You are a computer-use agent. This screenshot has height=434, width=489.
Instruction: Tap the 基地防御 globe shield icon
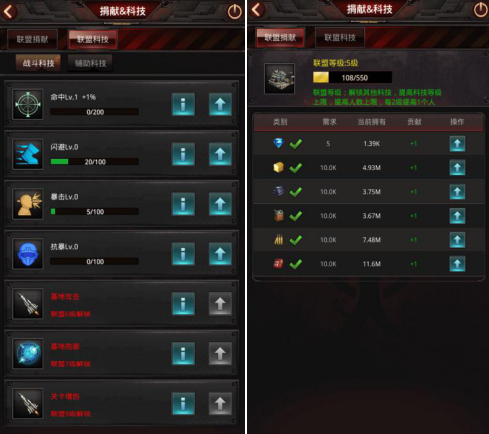28,353
